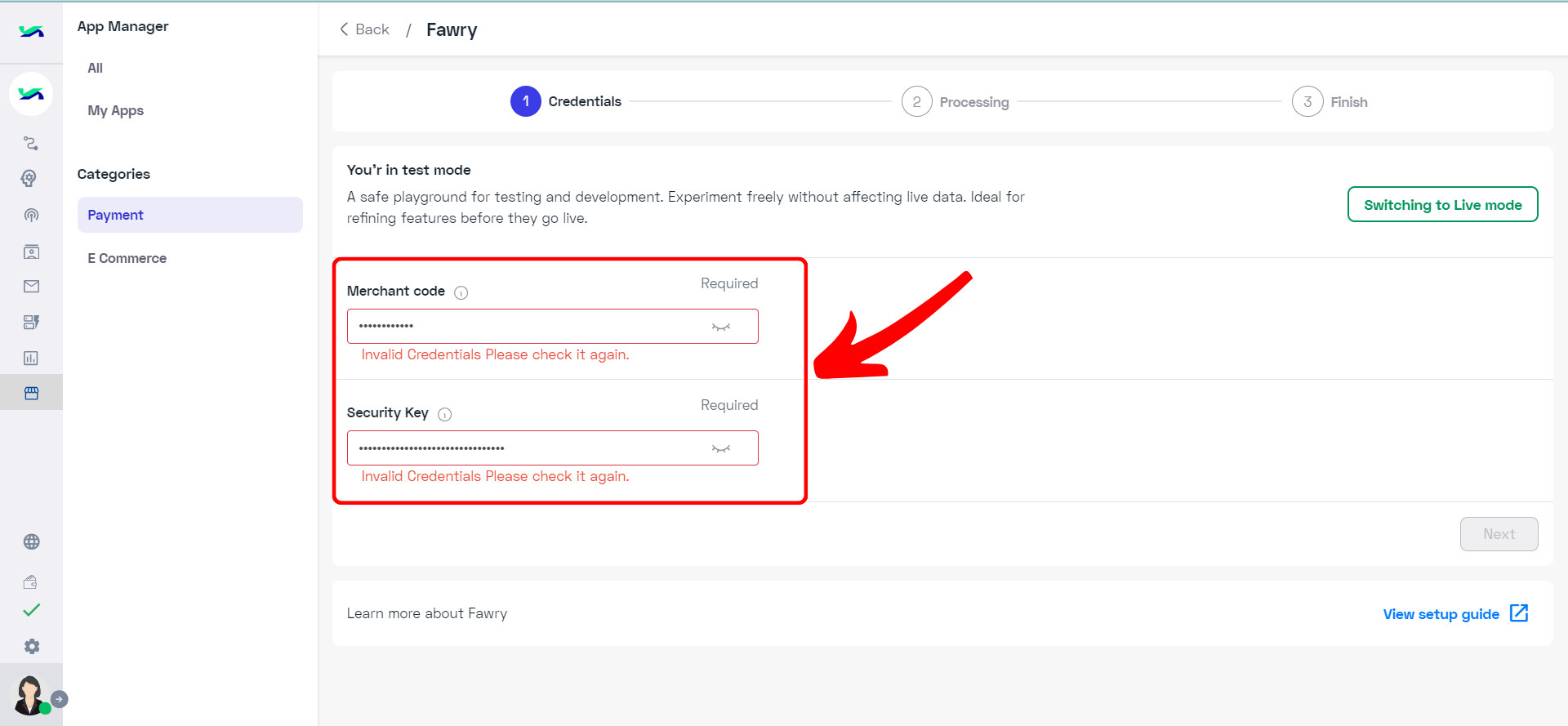Viewport: 1568px width, 726px height.
Task: Click step 2 Processing in stepper
Action: tap(955, 102)
